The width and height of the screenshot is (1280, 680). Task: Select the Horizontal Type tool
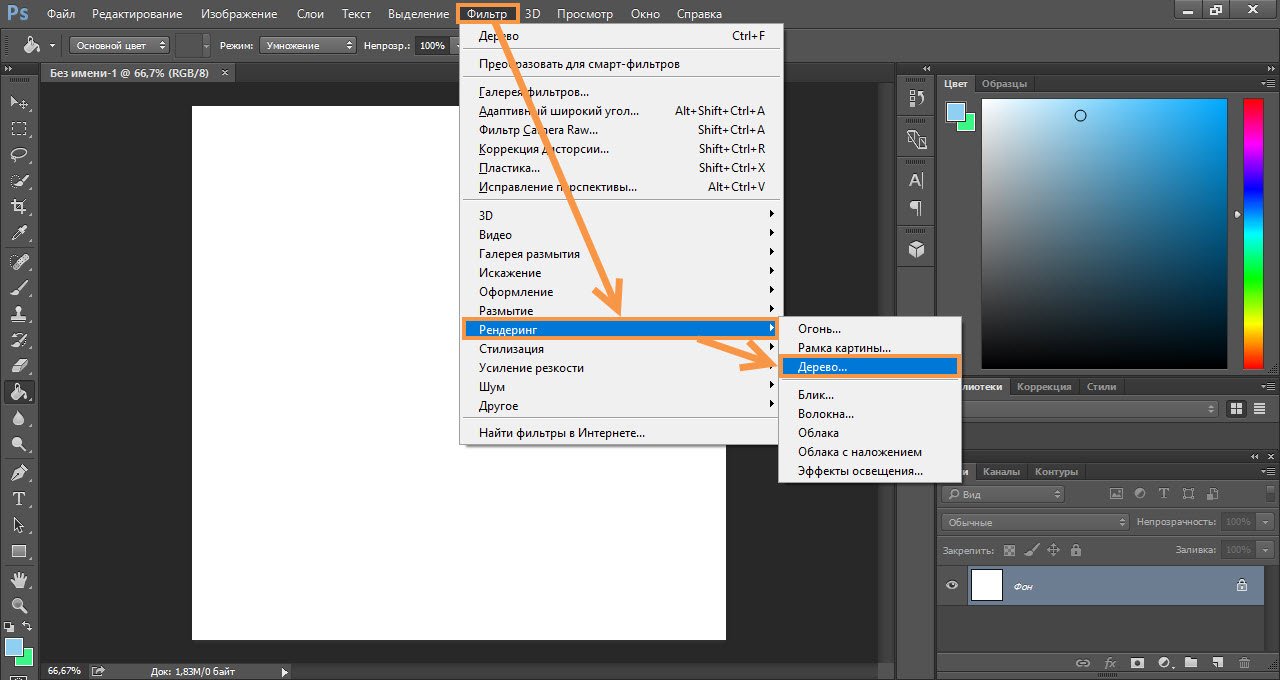19,498
